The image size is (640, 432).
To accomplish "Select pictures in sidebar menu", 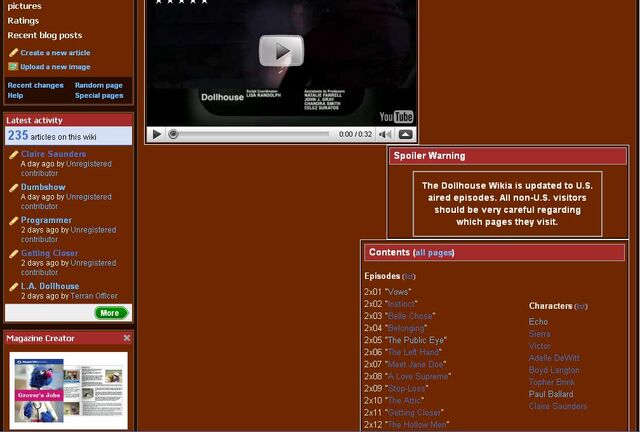I will pos(24,6).
